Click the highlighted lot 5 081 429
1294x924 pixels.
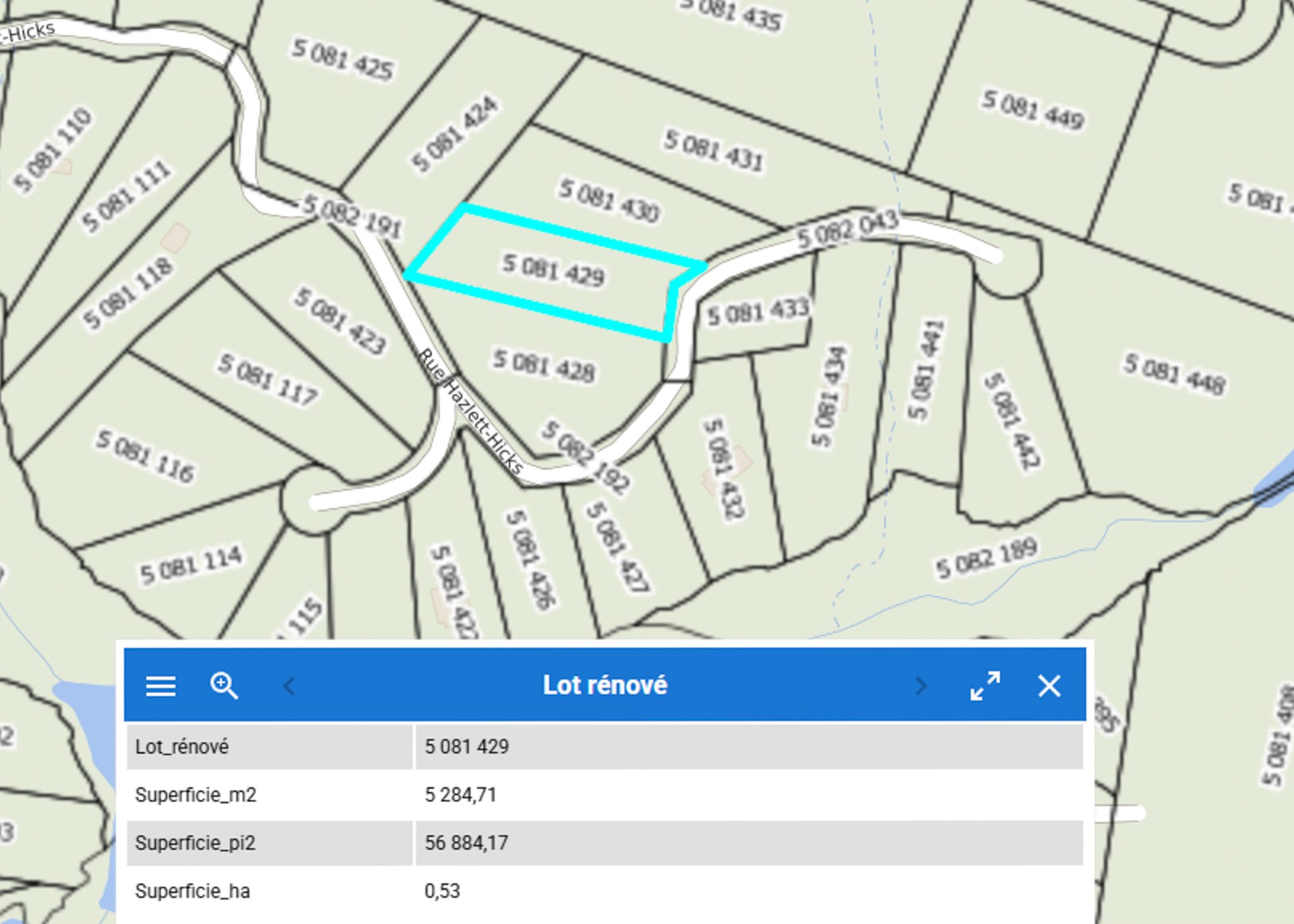[553, 270]
